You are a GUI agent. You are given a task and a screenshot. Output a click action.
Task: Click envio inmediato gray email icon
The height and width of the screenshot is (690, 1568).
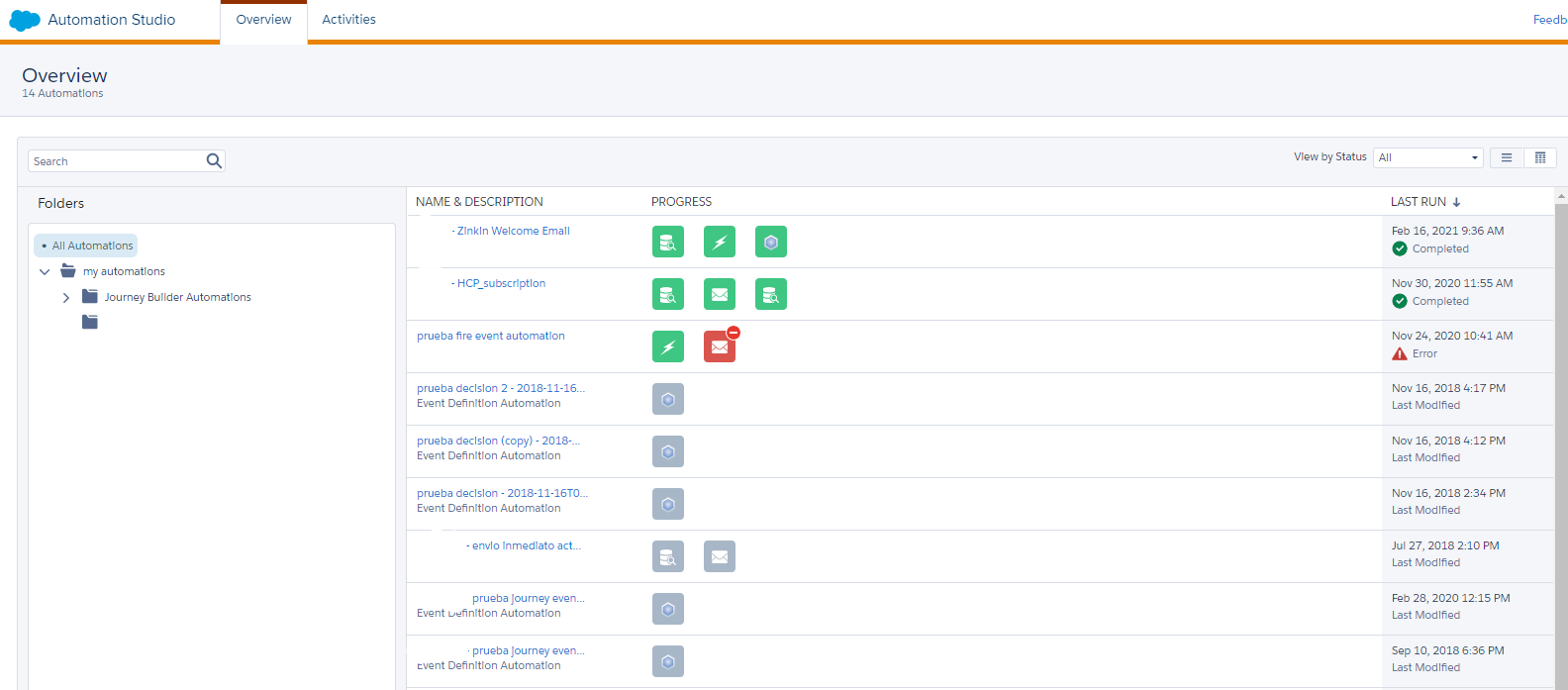720,556
